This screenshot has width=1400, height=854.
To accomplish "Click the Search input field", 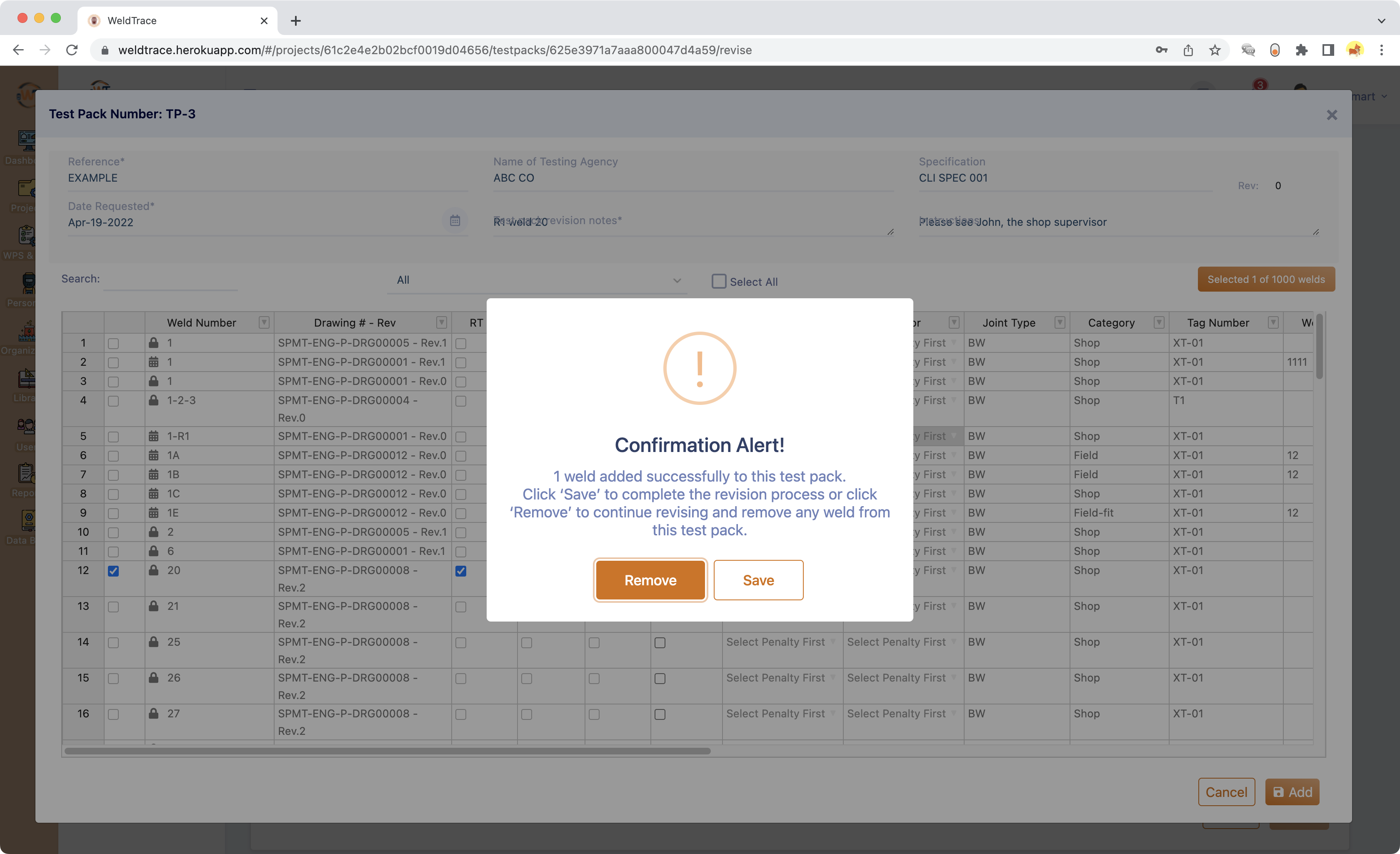I will coord(170,279).
